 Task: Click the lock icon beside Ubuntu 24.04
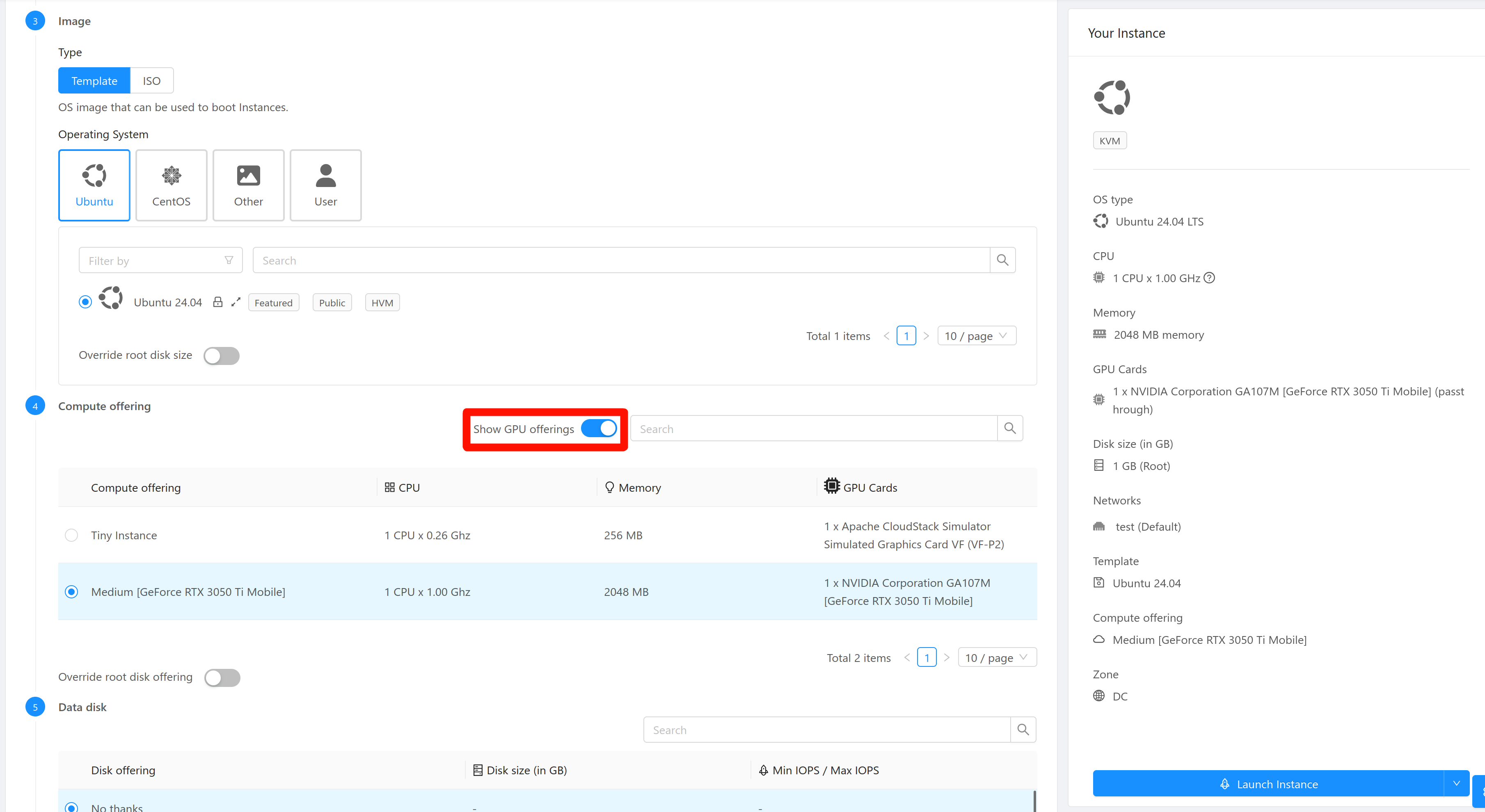[218, 302]
